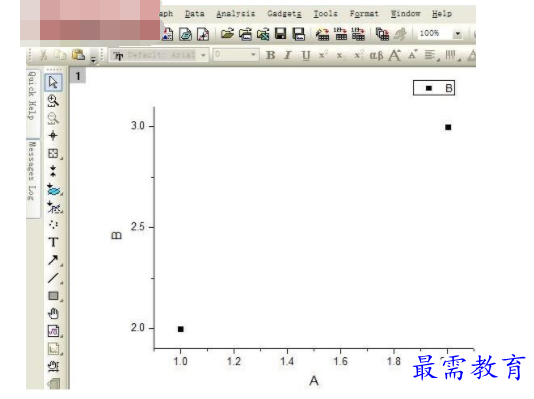Open the Format menu
The height and width of the screenshot is (399, 534).
point(364,14)
